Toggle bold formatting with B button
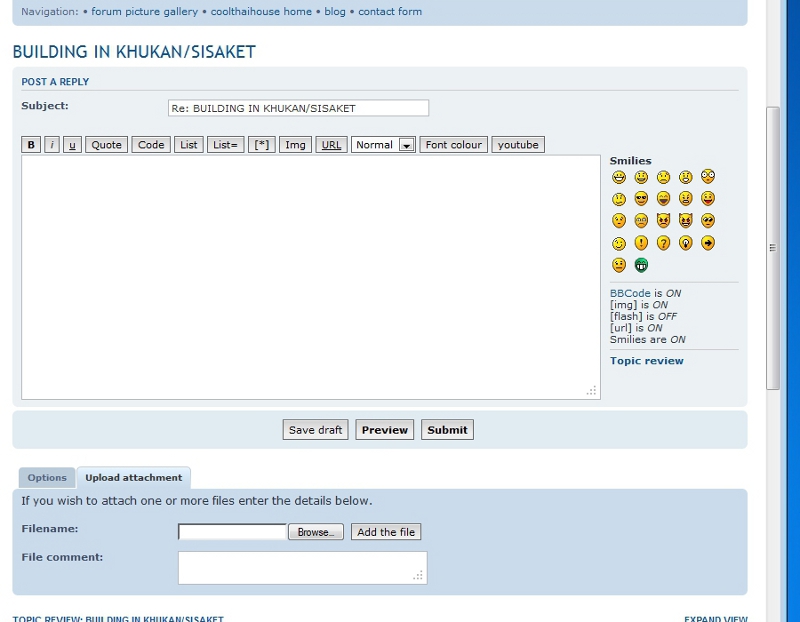Screen dimensions: 800x622 pos(31,145)
